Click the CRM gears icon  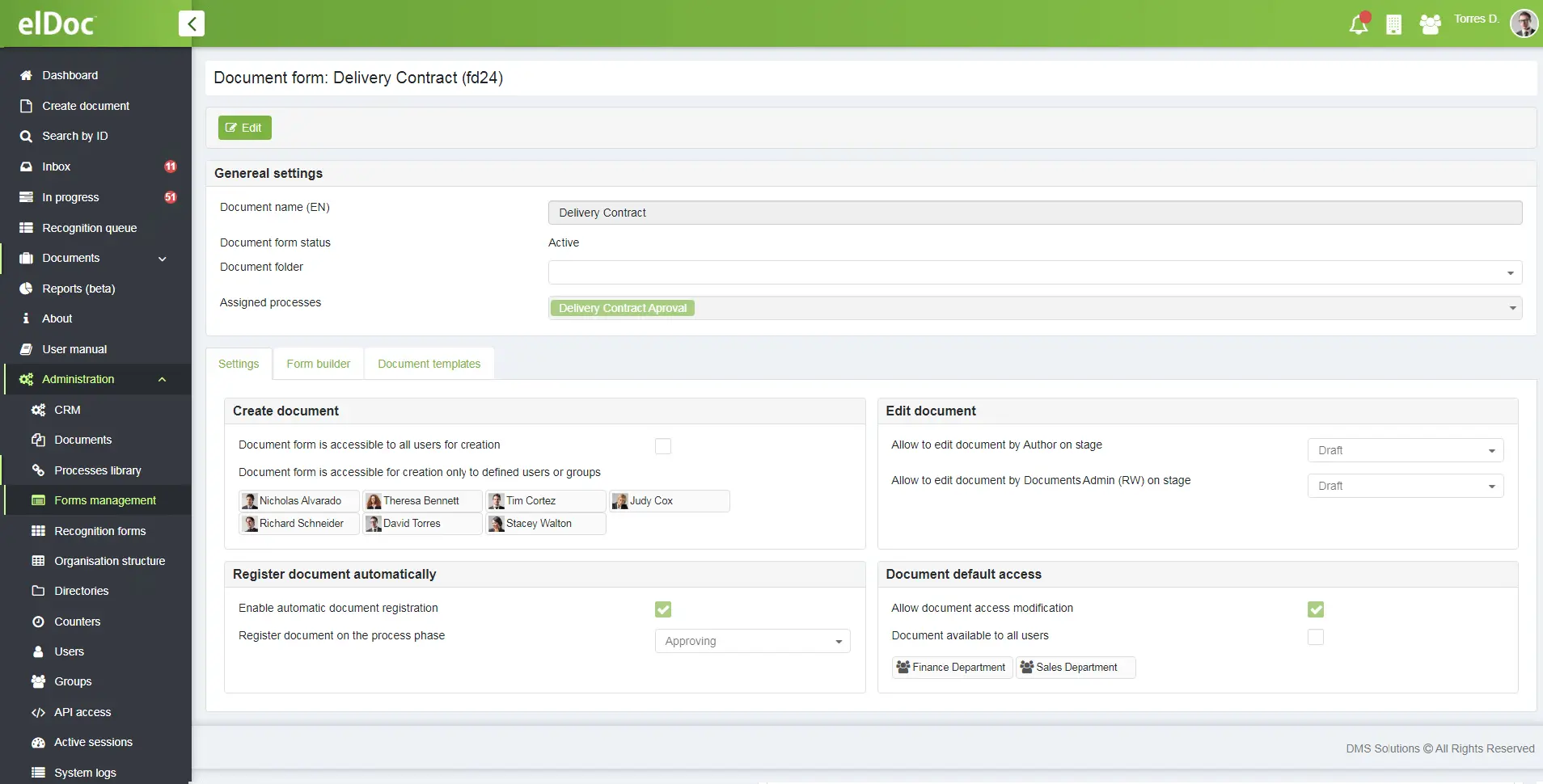38,410
